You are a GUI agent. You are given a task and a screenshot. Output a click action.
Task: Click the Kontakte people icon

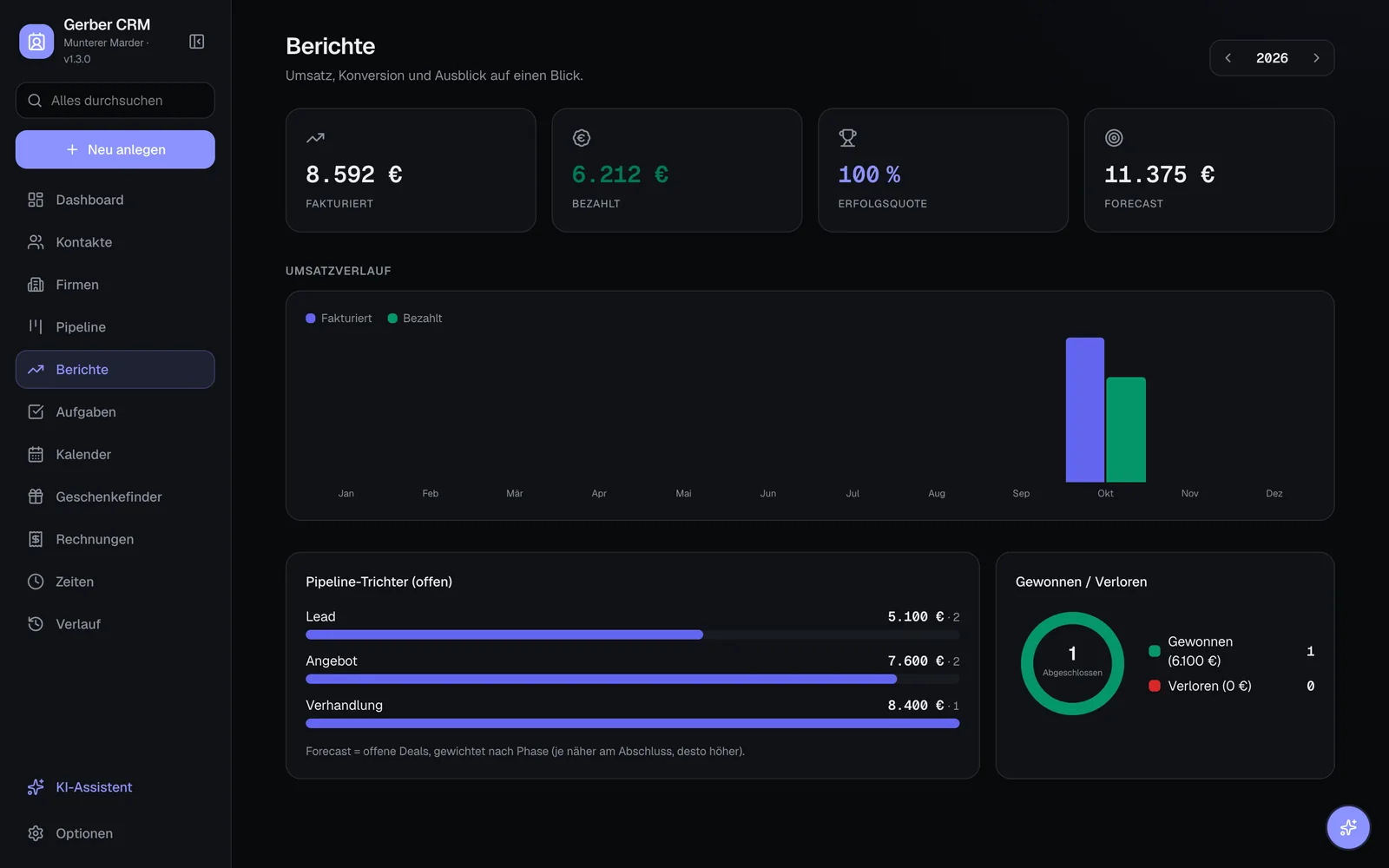(36, 242)
